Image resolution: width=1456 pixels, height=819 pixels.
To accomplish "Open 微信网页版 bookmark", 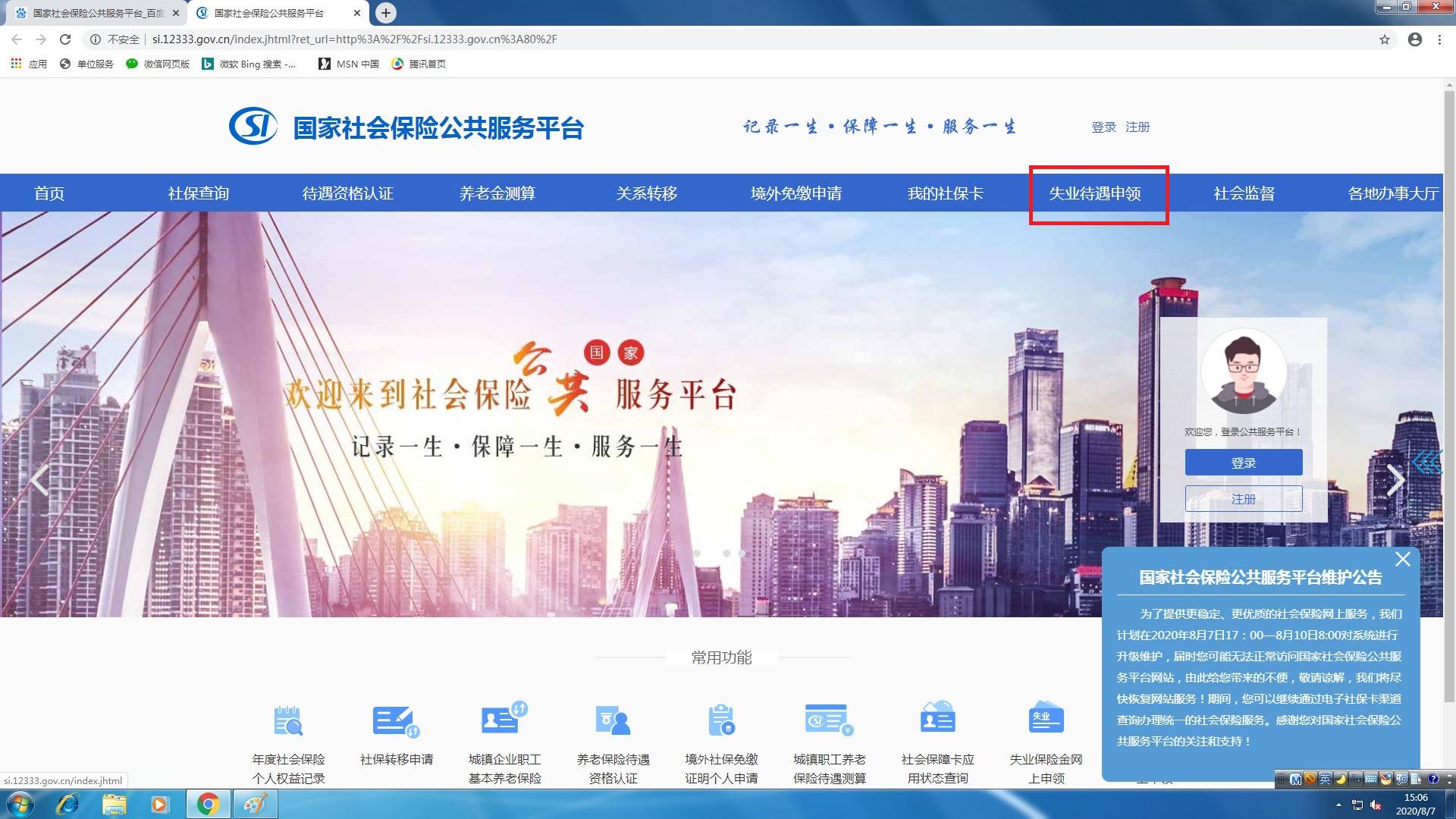I will click(158, 64).
